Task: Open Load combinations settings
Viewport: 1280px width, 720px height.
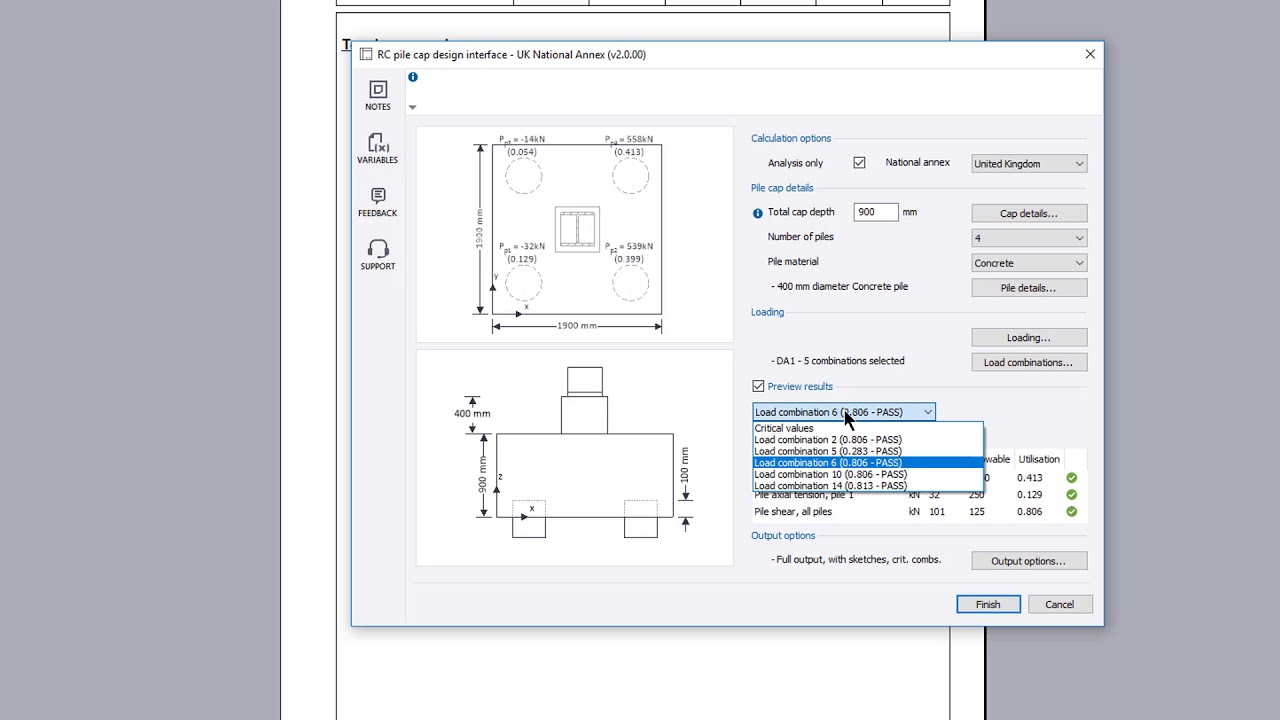Action: pyautogui.click(x=1029, y=362)
